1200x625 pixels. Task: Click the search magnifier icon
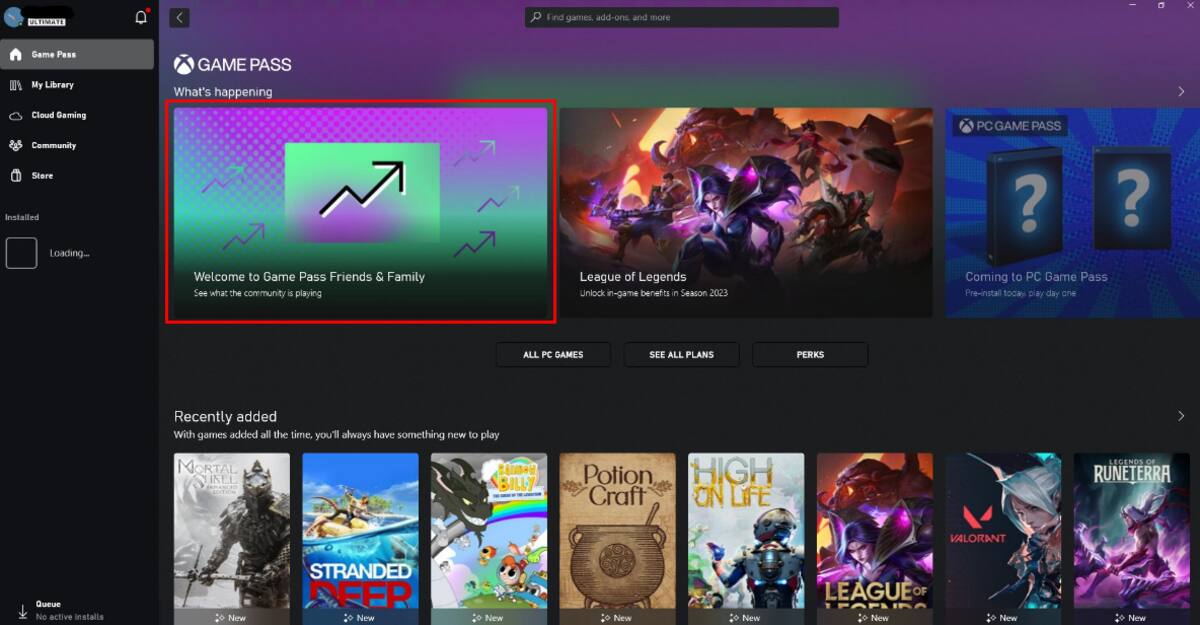click(x=537, y=17)
